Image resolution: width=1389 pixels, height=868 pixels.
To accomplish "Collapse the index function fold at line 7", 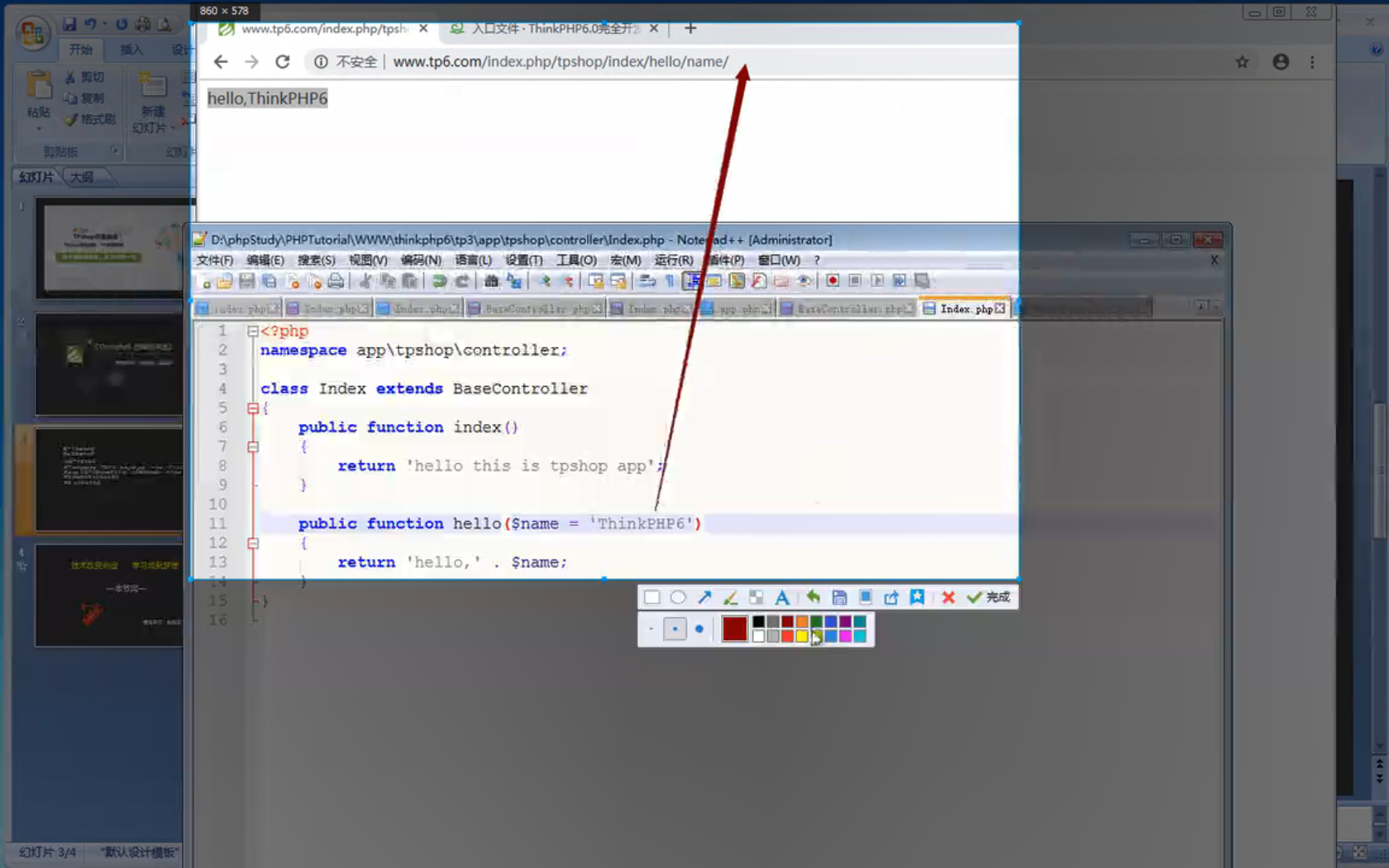I will (x=253, y=446).
